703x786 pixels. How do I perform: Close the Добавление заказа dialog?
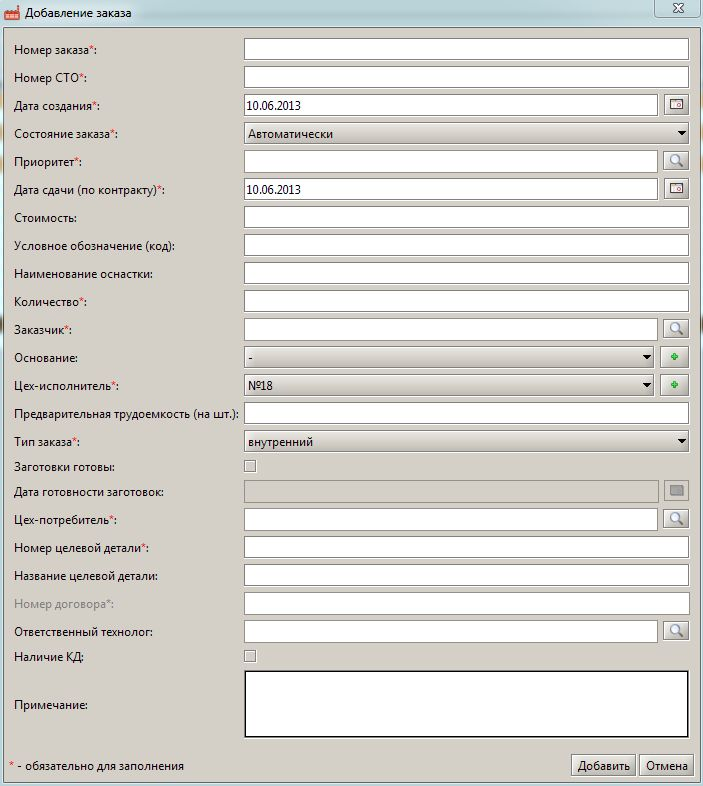(677, 9)
